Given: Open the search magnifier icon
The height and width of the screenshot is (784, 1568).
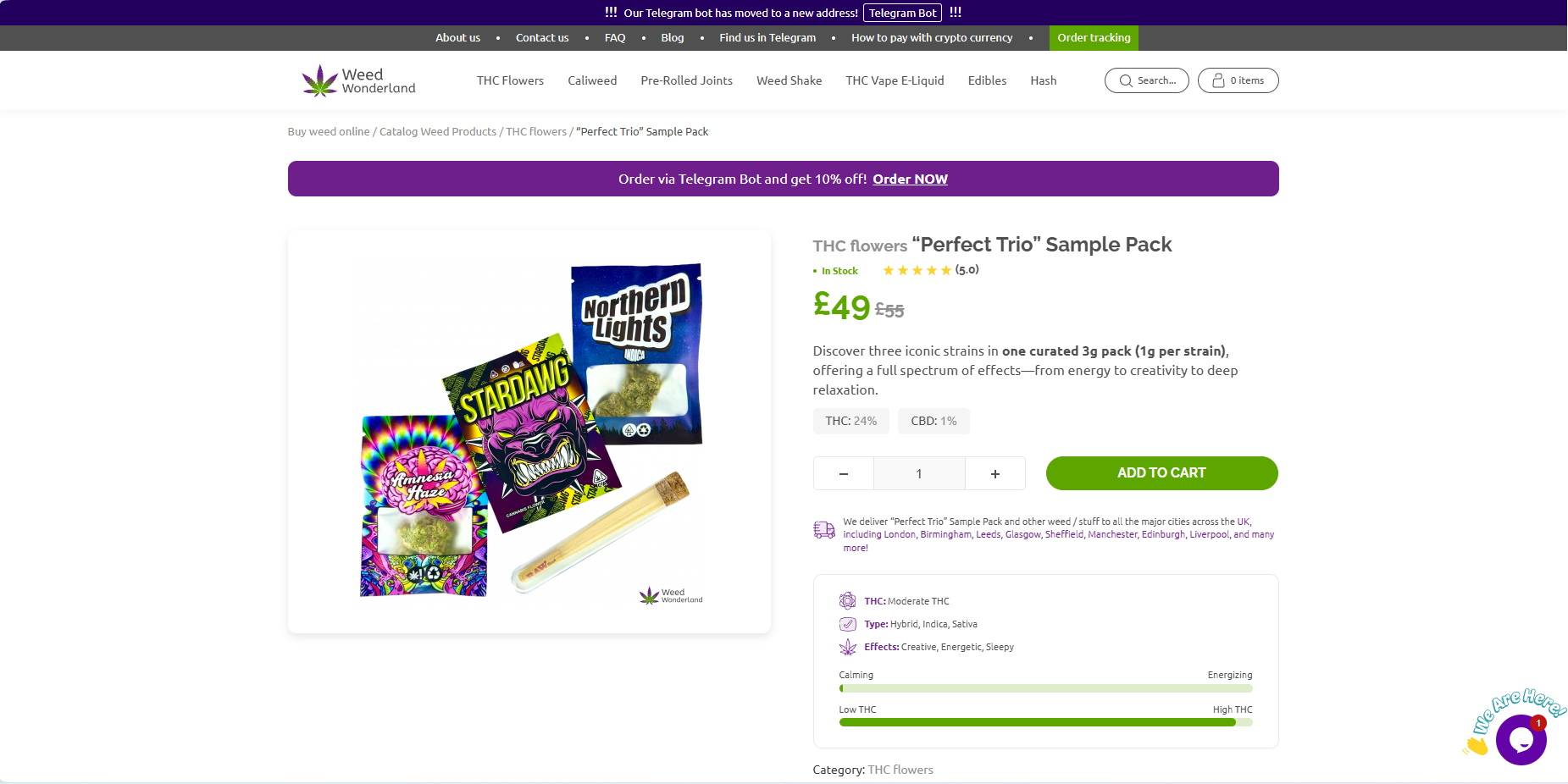Looking at the screenshot, I should point(1126,80).
